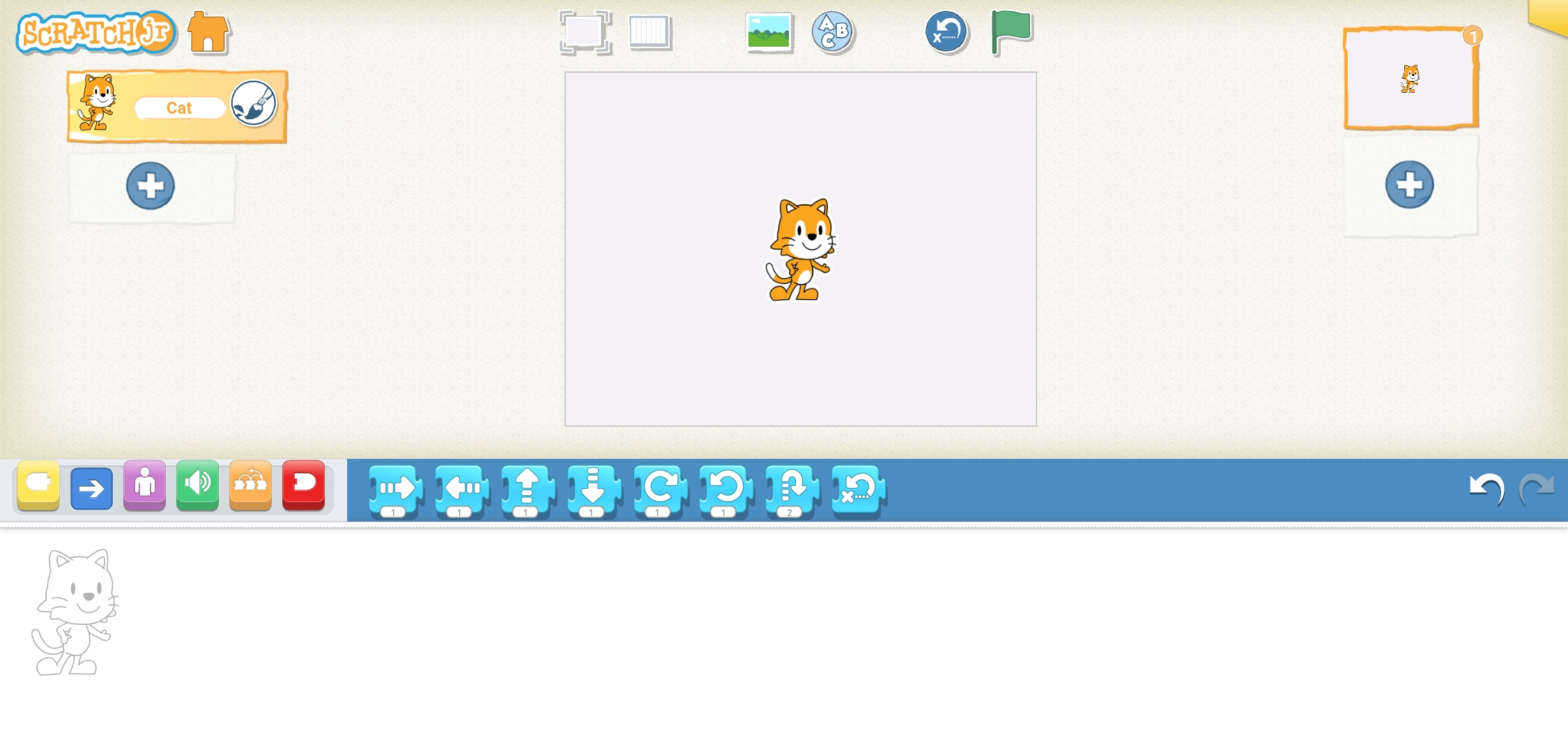
Task: Open the background picker icon
Action: click(768, 32)
